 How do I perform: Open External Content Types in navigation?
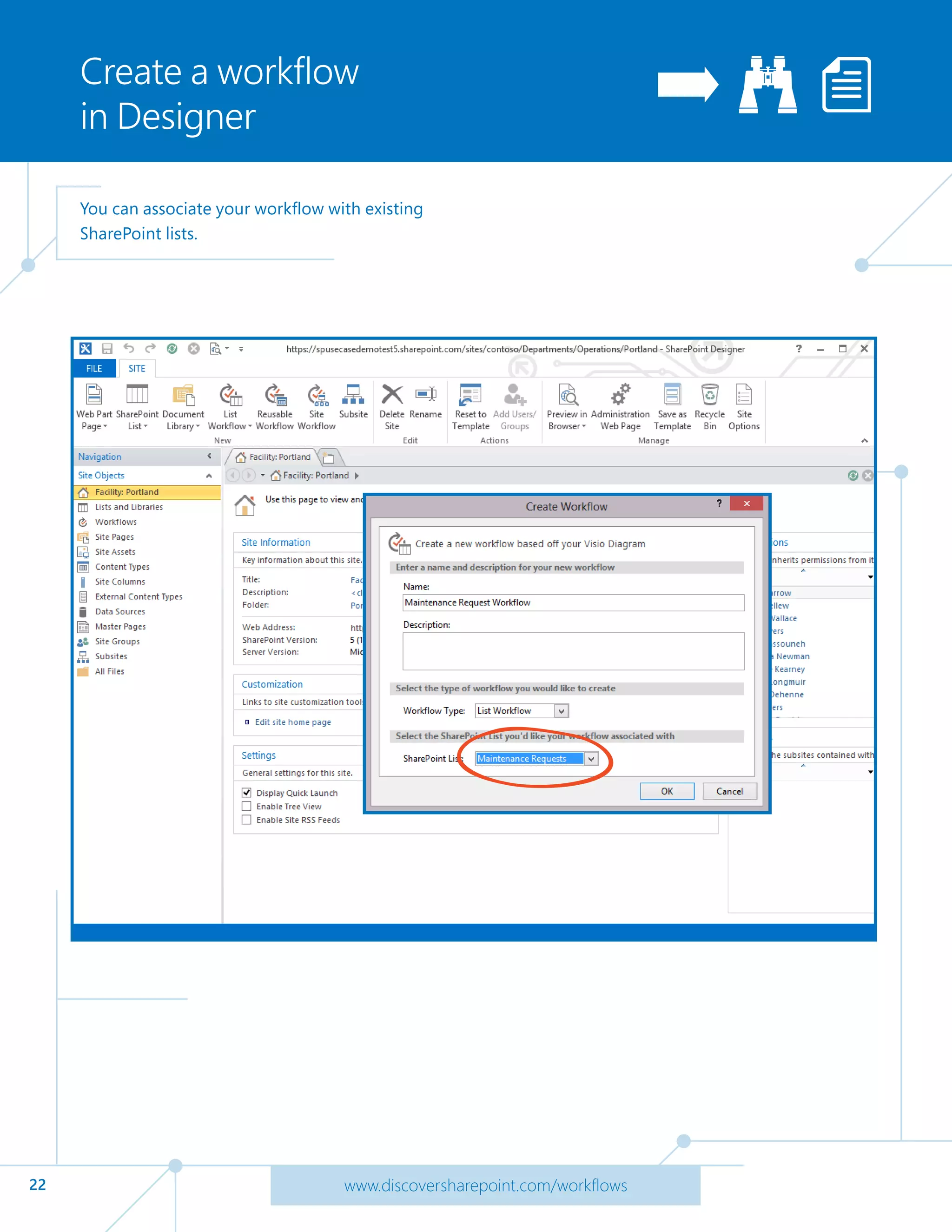pos(138,597)
